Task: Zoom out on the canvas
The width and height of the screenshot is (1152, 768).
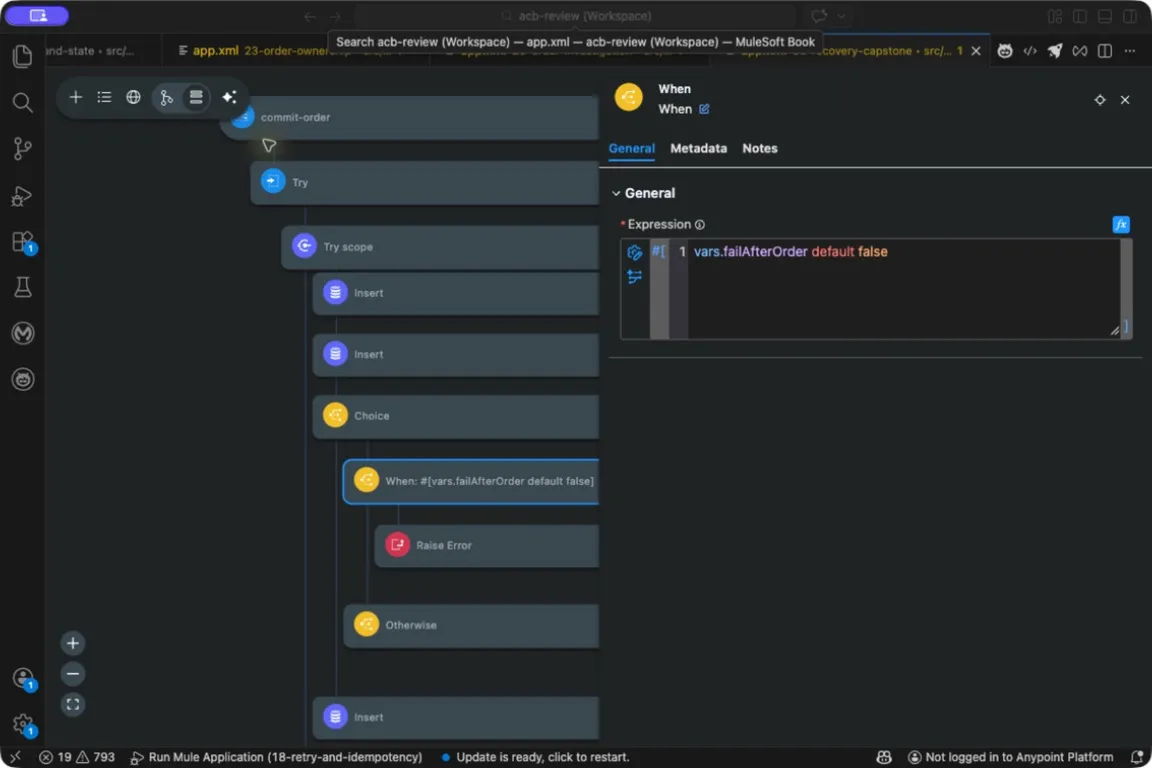Action: [x=73, y=674]
